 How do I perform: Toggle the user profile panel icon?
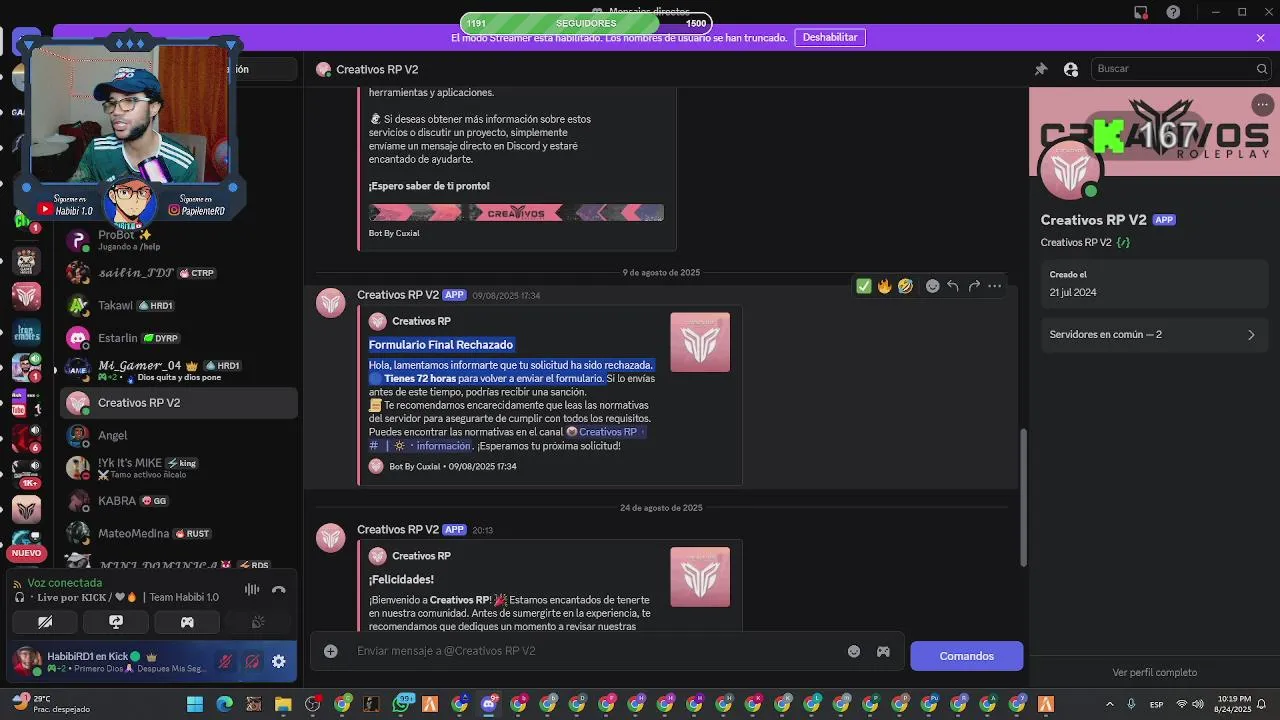[1071, 69]
